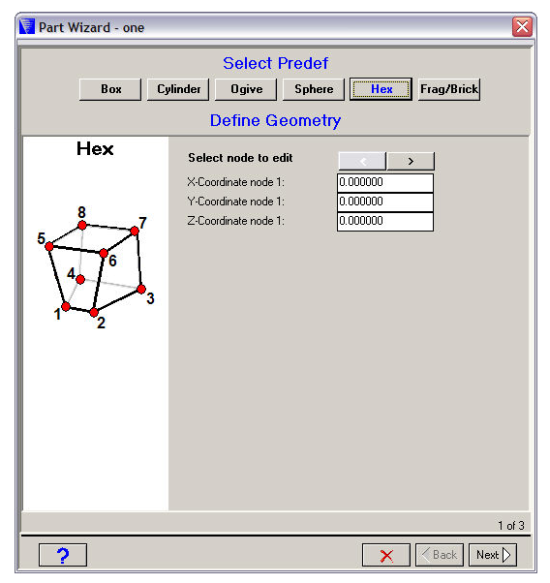Click red node 1 on hex diagram
The height and width of the screenshot is (583, 550).
[66, 307]
